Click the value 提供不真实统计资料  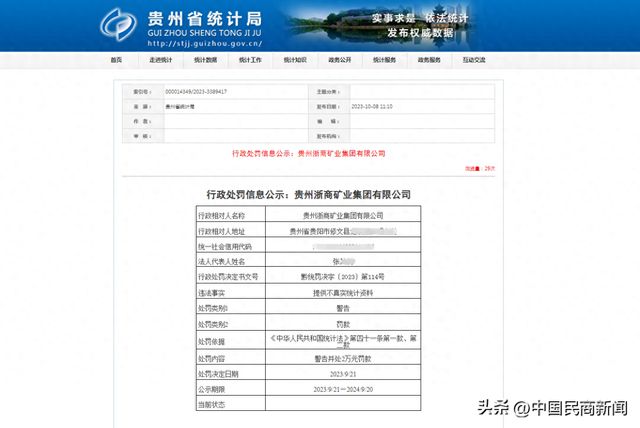click(x=343, y=293)
